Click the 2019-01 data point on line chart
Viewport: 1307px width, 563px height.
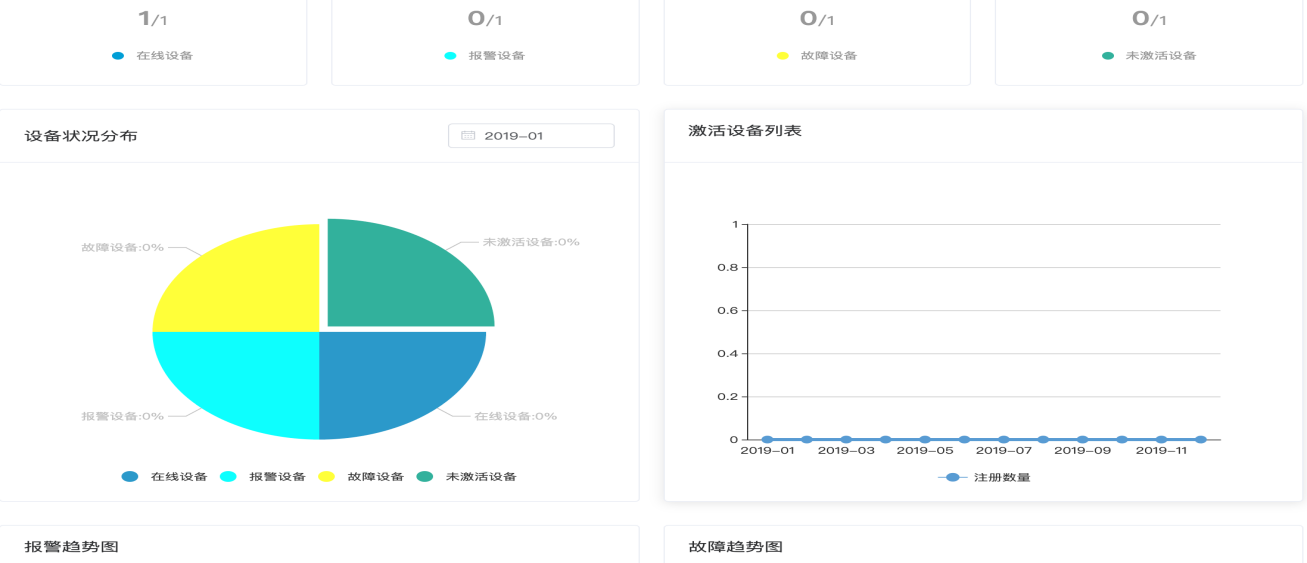(x=767, y=439)
